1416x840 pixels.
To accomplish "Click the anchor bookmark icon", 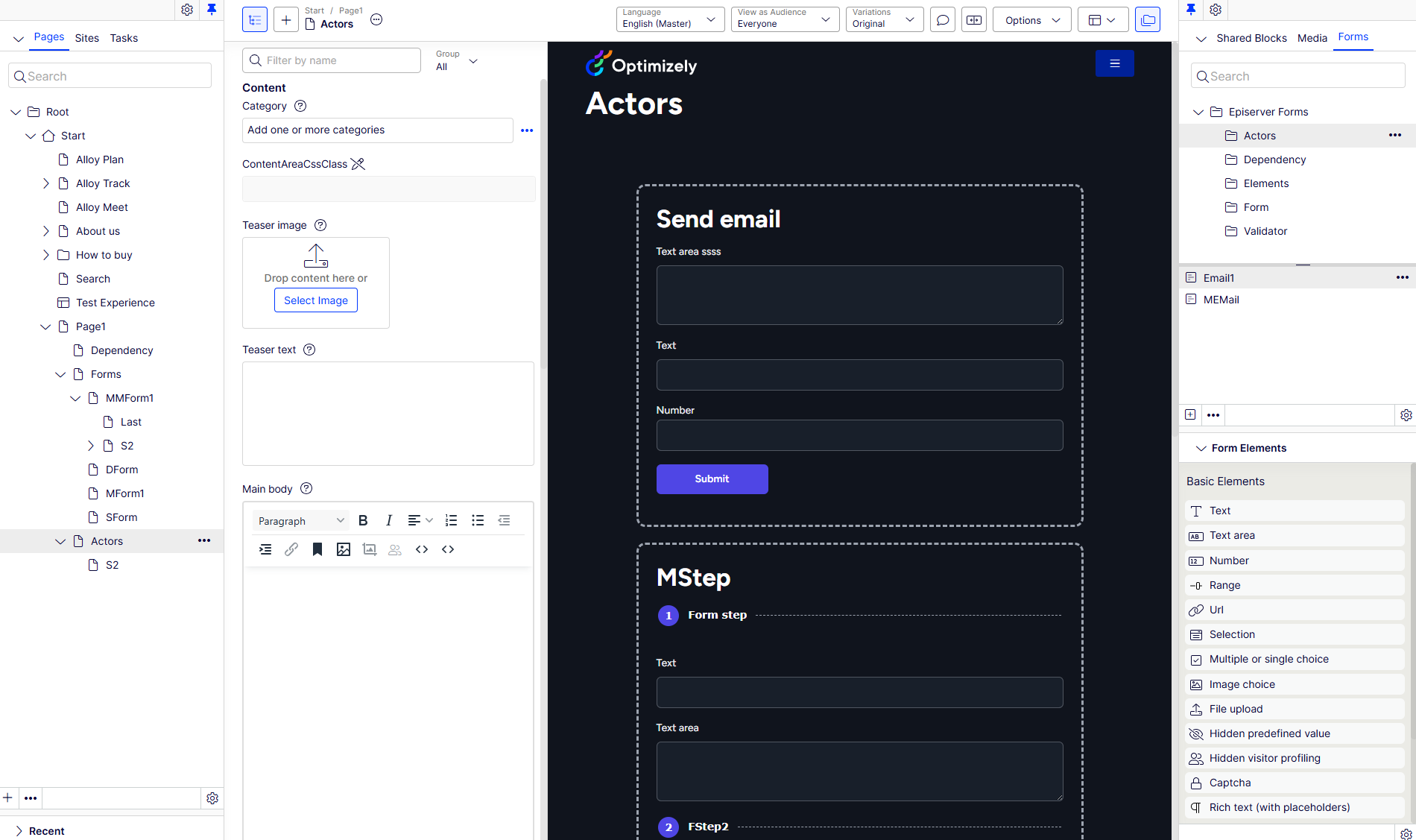I will click(x=317, y=549).
